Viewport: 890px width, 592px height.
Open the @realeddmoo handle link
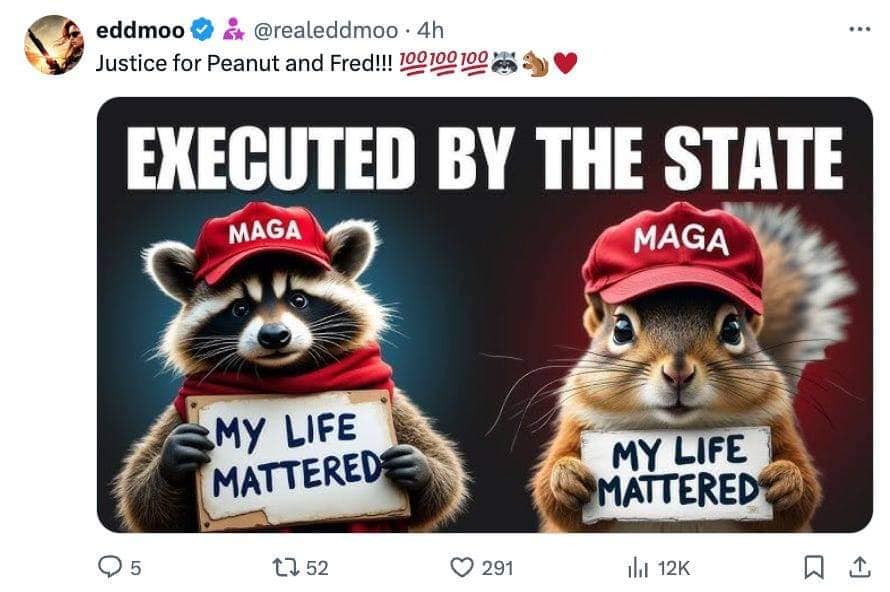[x=326, y=31]
